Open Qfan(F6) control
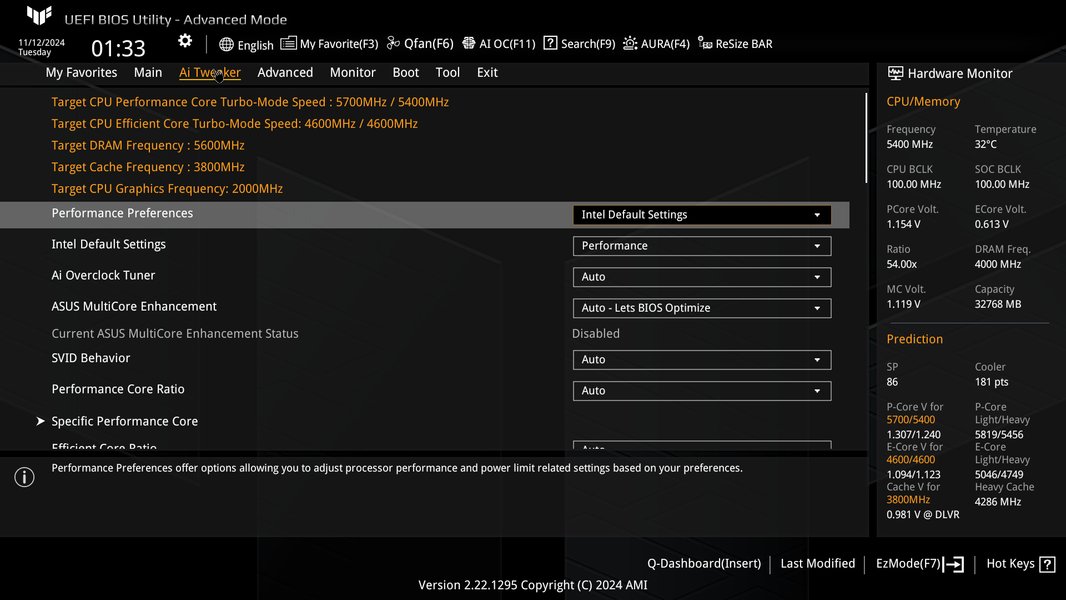The width and height of the screenshot is (1066, 600). click(428, 43)
